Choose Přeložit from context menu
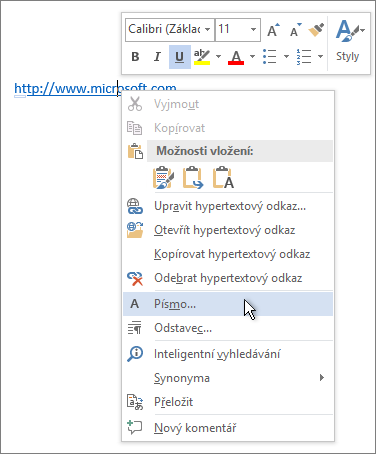 228,402
